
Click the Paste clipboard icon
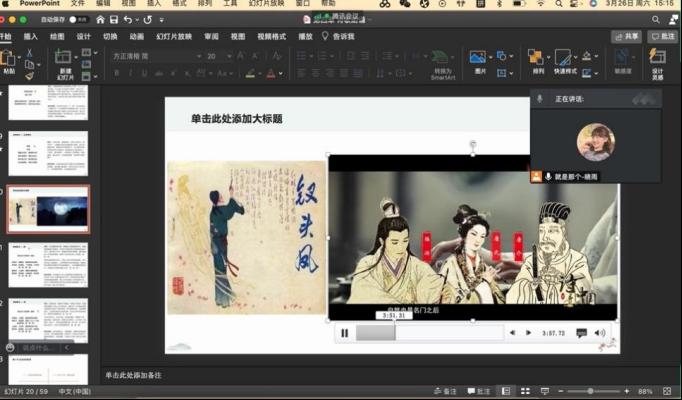8,58
